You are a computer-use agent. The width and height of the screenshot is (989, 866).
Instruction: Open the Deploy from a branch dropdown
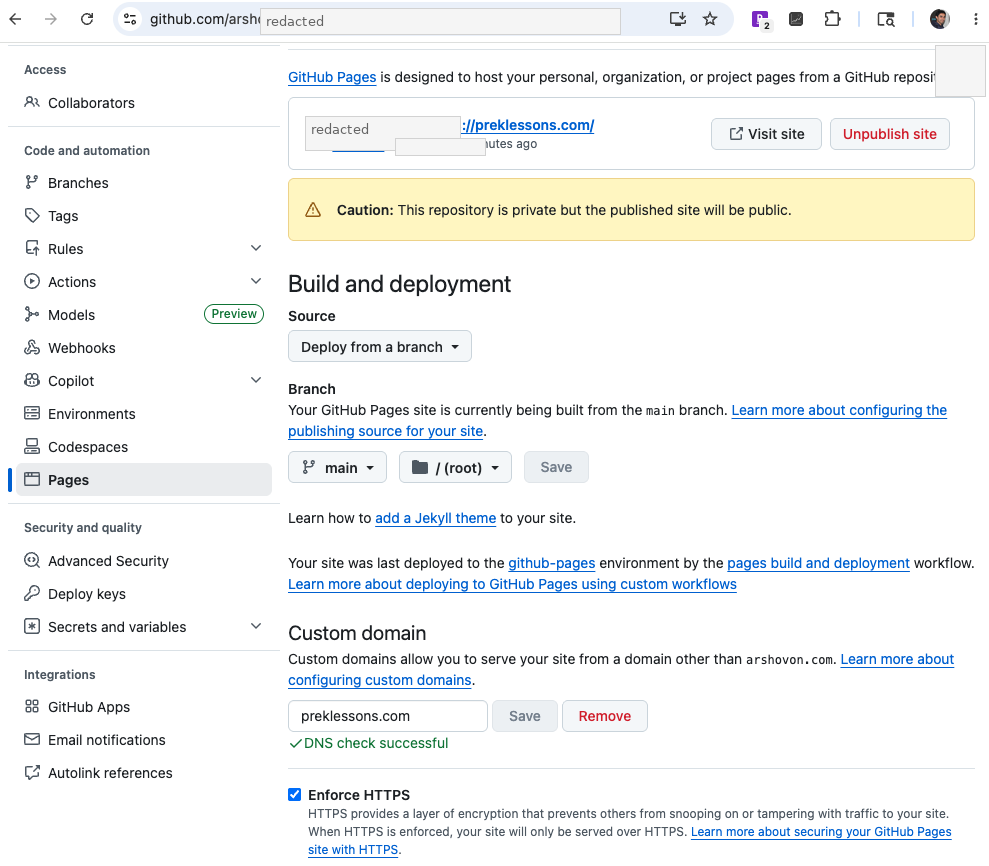click(380, 346)
